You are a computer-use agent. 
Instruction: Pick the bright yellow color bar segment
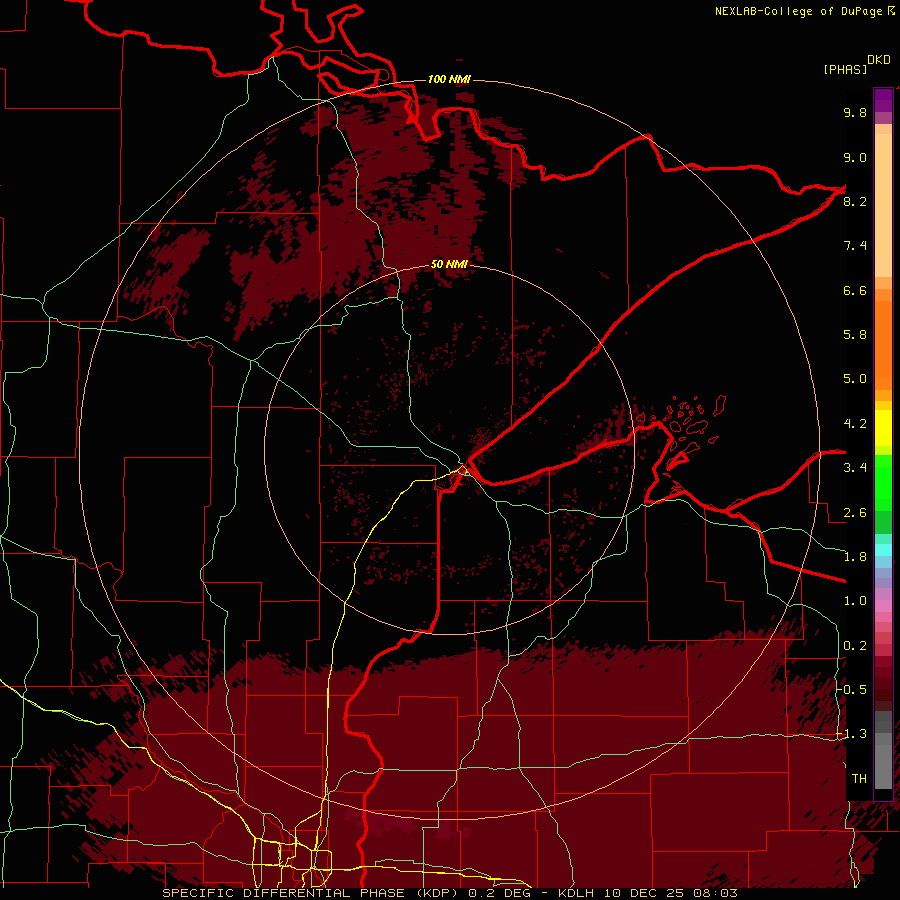883,428
